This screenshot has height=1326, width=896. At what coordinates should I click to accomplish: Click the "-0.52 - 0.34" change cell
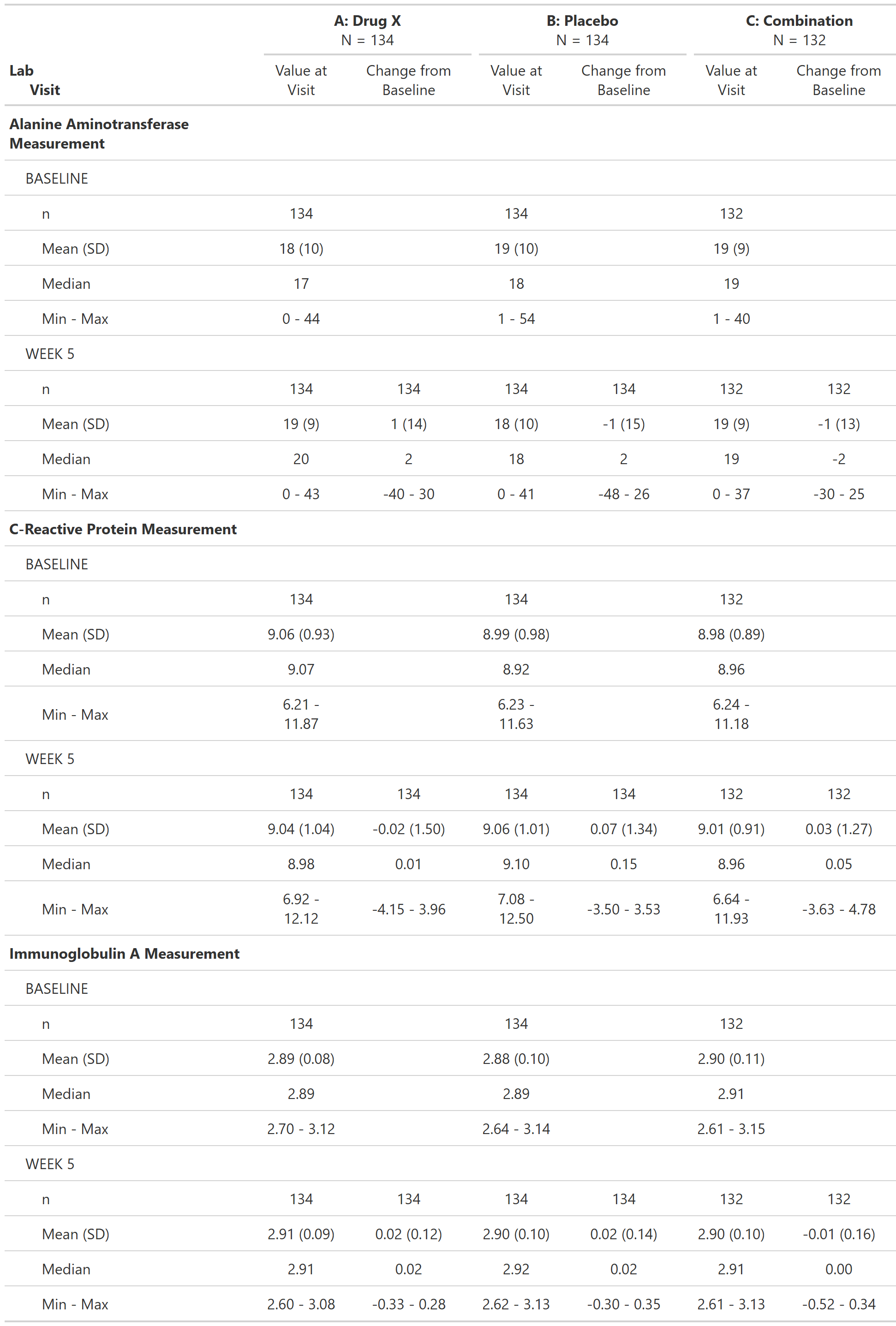click(x=838, y=1304)
